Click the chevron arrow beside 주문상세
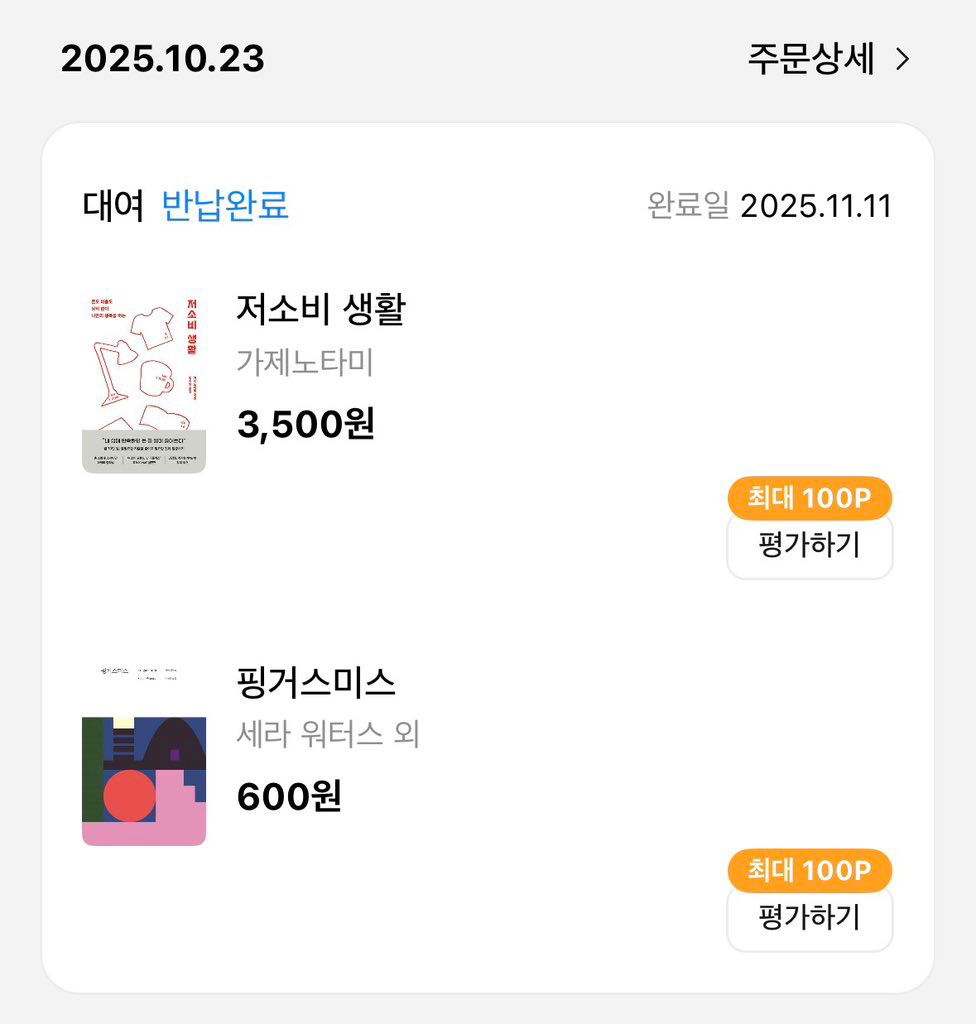The image size is (976, 1024). [903, 60]
